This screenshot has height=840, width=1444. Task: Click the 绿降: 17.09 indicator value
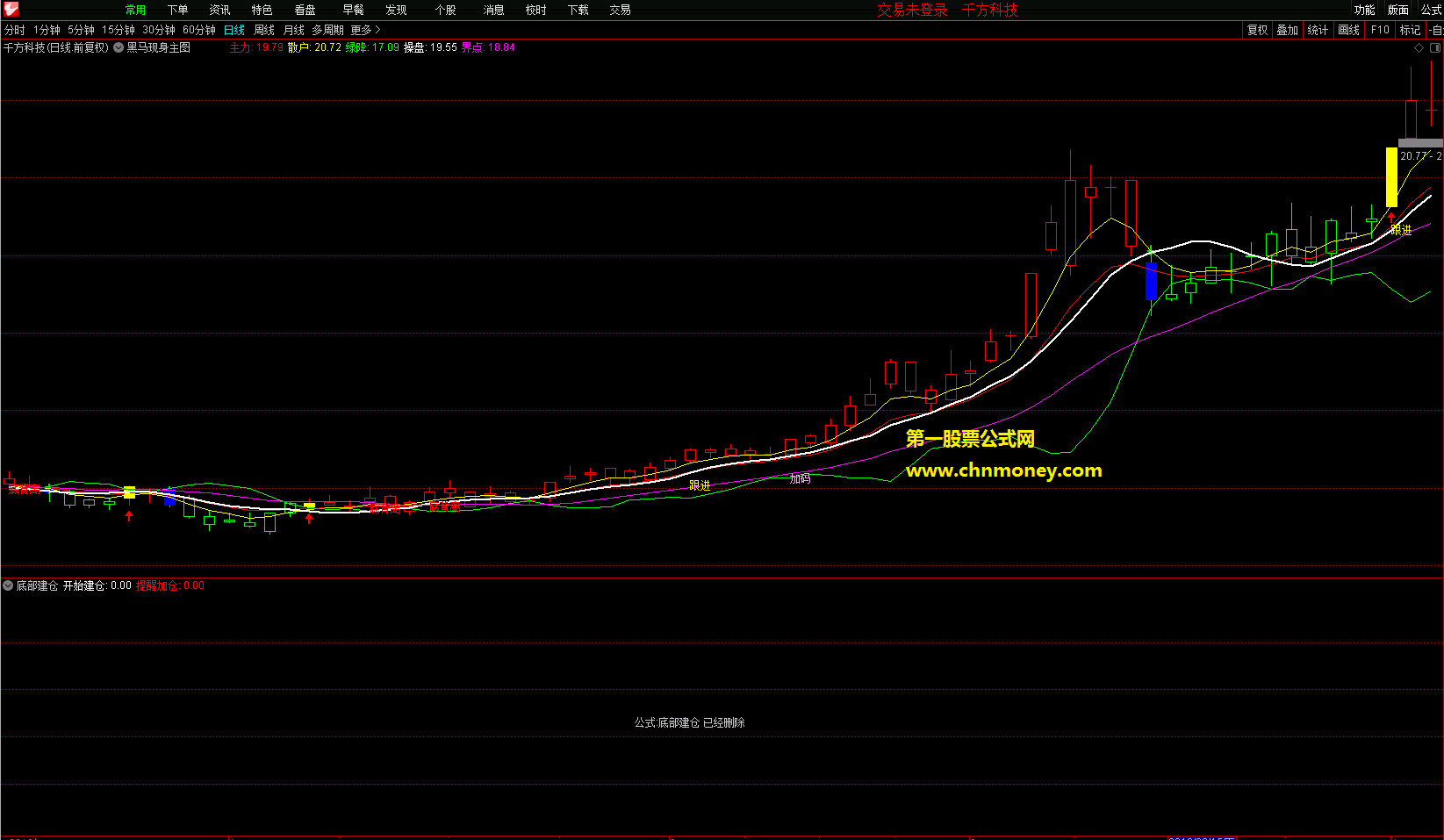point(372,47)
